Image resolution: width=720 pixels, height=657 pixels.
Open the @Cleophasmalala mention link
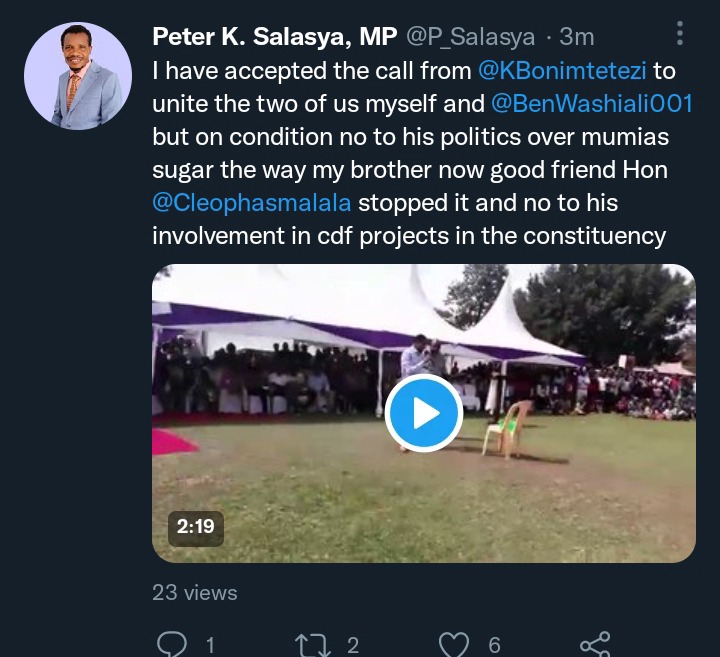(x=252, y=202)
